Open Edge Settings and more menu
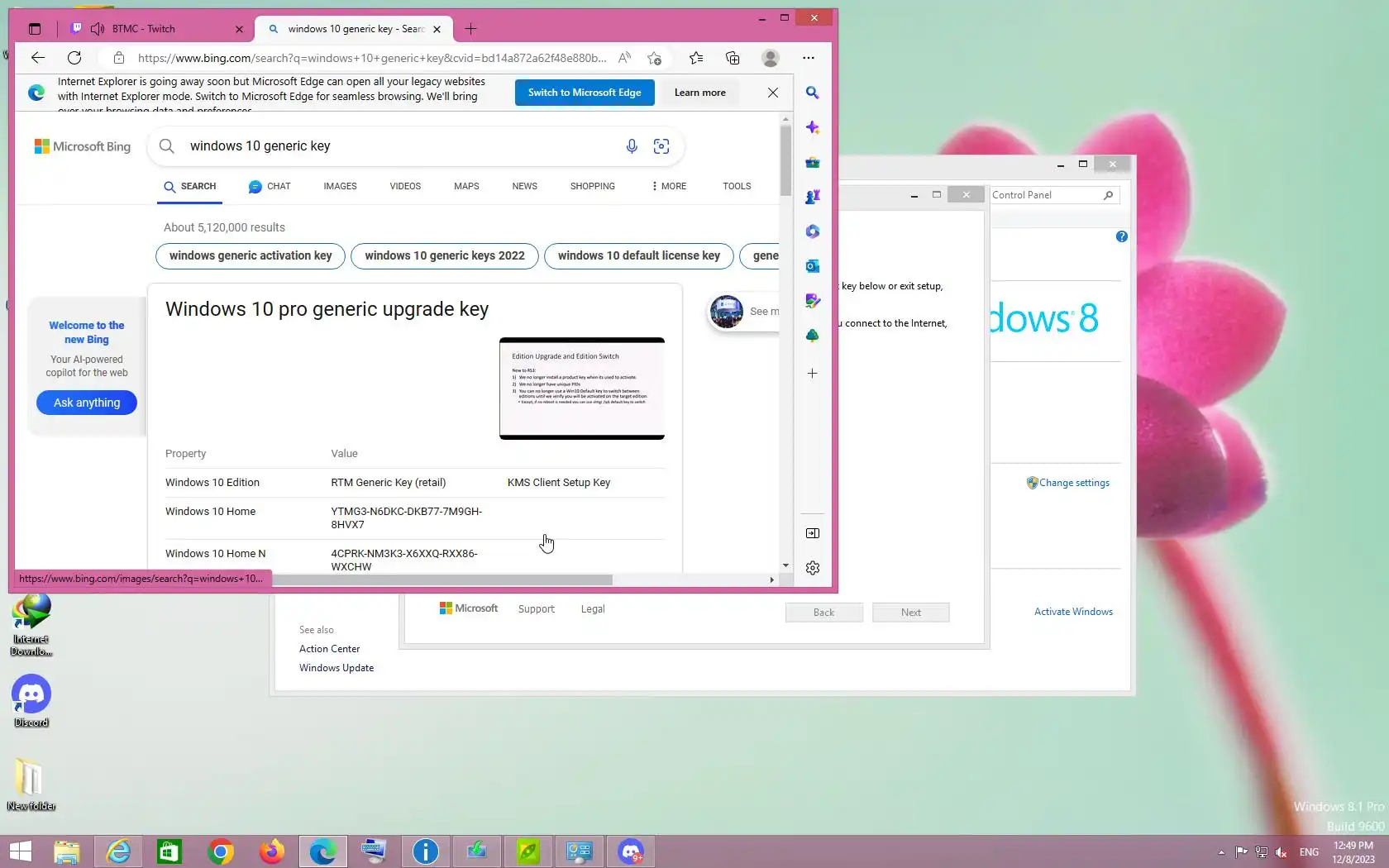Screen dimensions: 1389x868 (x=809, y=58)
